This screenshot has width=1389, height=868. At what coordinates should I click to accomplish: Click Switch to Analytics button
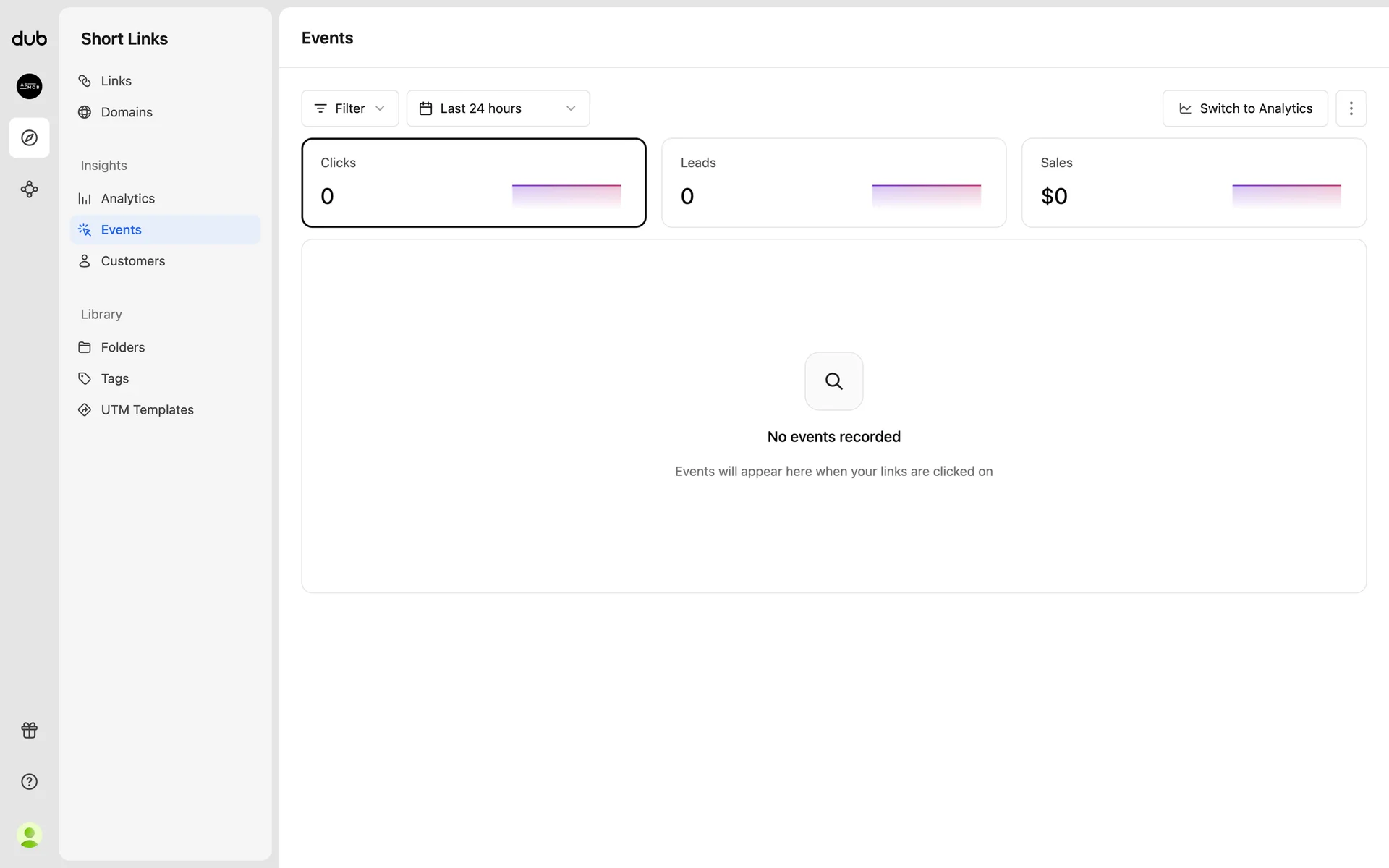click(x=1244, y=109)
